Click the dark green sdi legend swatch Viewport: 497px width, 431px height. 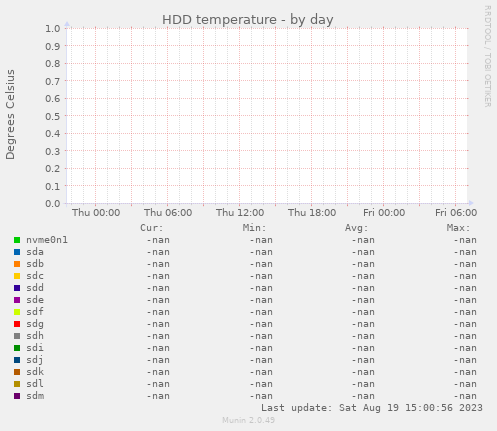pyautogui.click(x=17, y=348)
